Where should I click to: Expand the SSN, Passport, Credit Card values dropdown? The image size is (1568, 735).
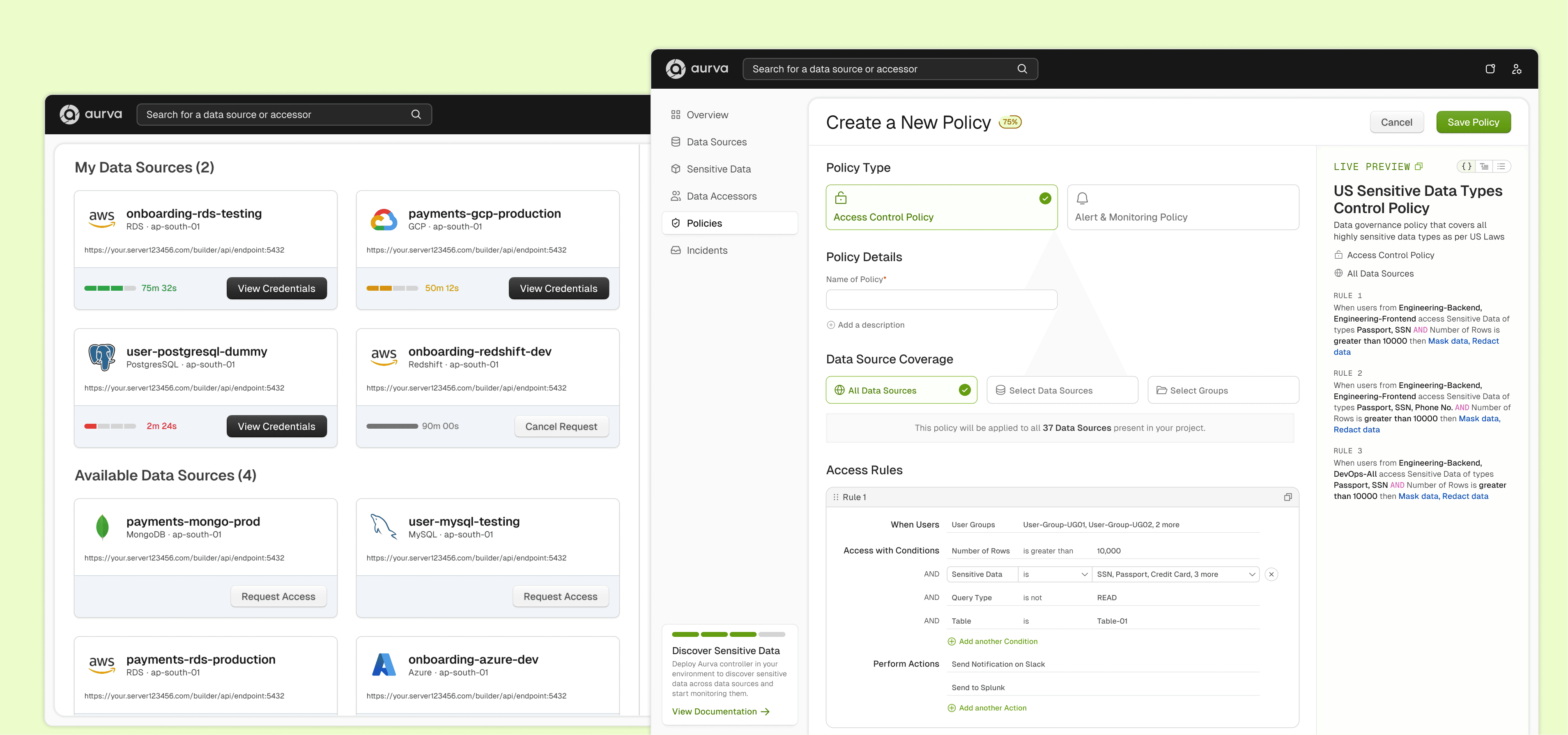click(x=1175, y=574)
